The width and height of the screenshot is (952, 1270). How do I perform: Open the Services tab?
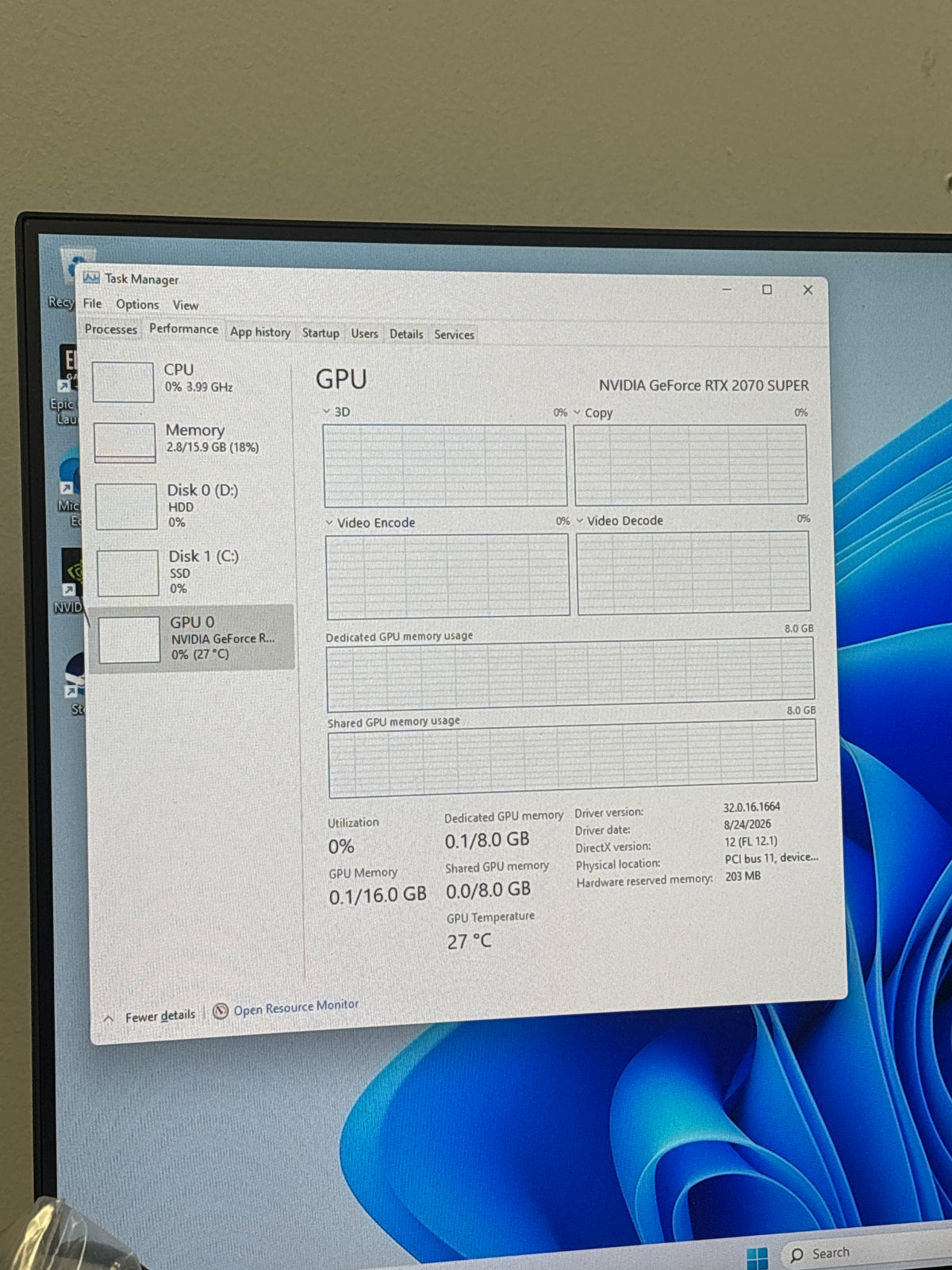(454, 335)
